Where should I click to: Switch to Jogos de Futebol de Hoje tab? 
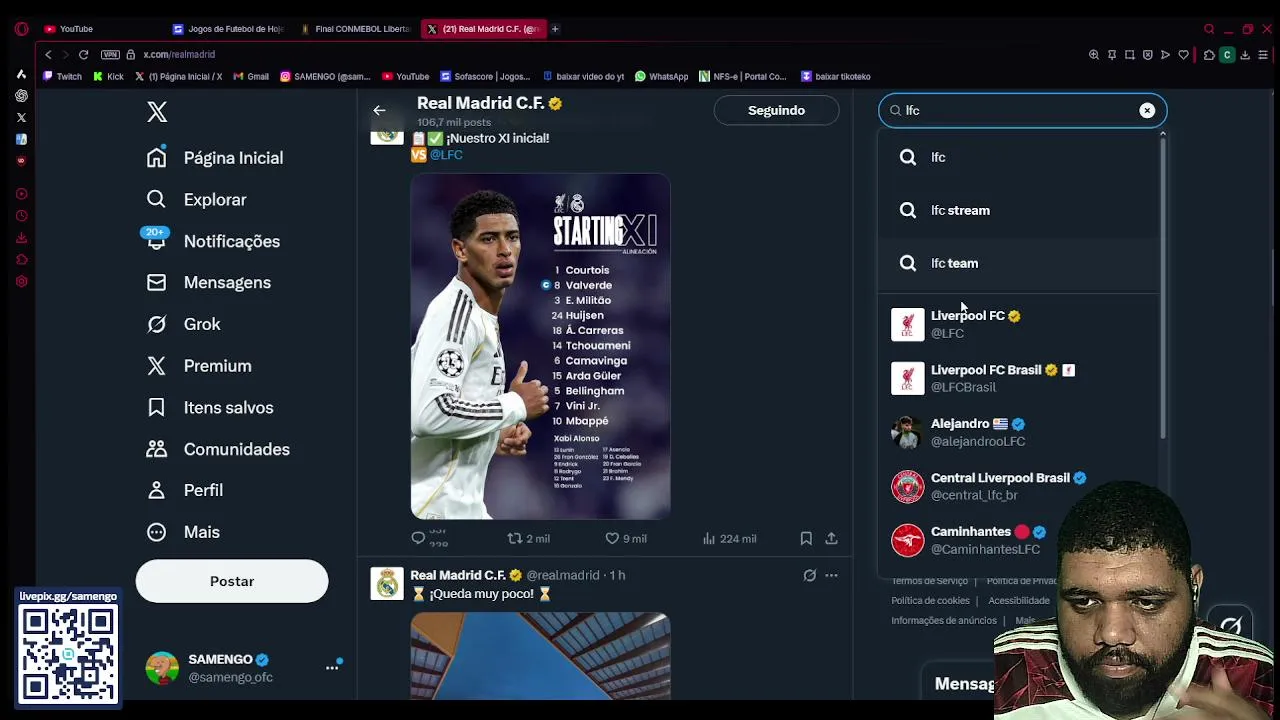tap(229, 29)
